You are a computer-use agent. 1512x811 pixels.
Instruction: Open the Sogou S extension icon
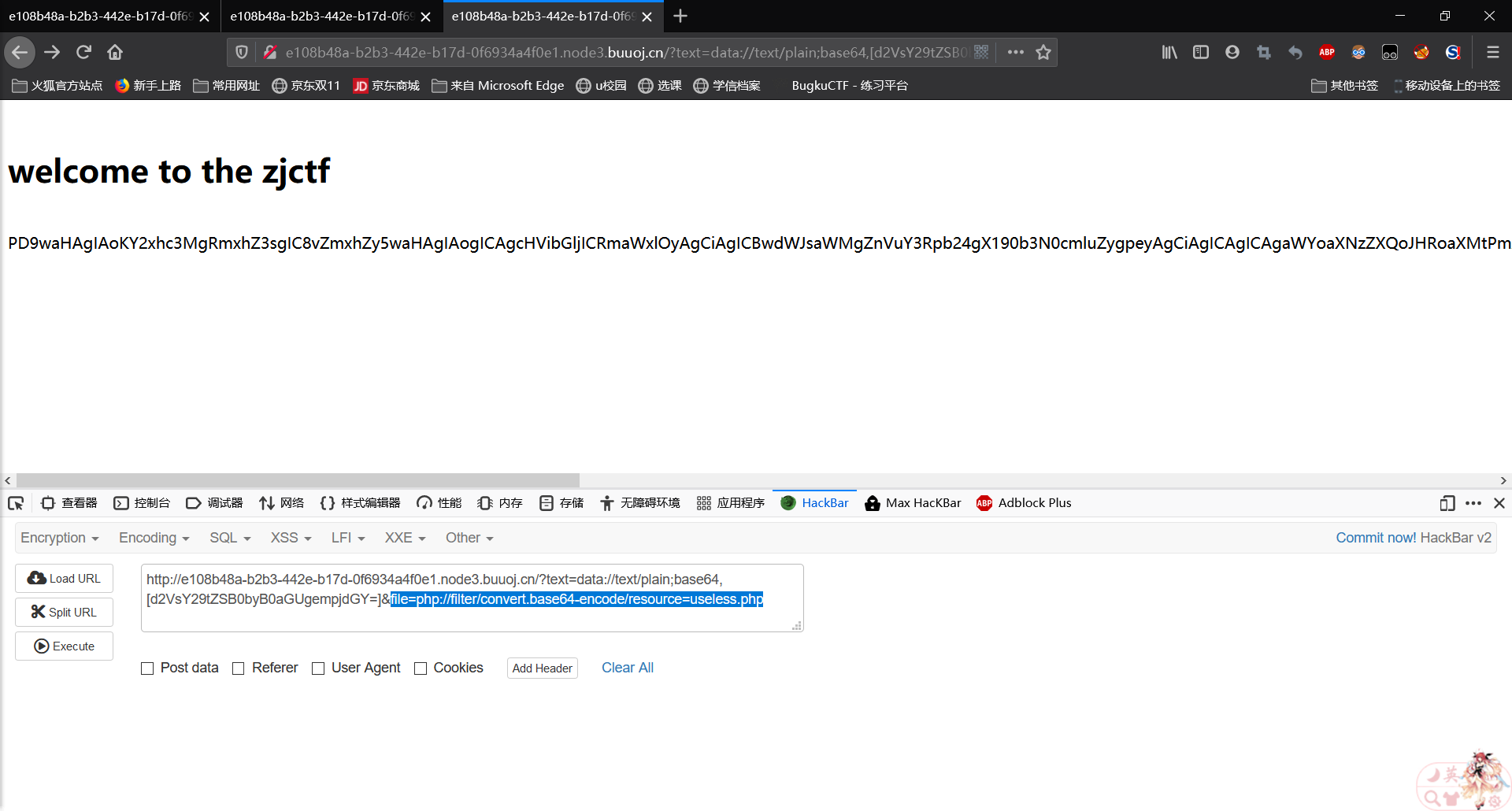click(x=1453, y=52)
